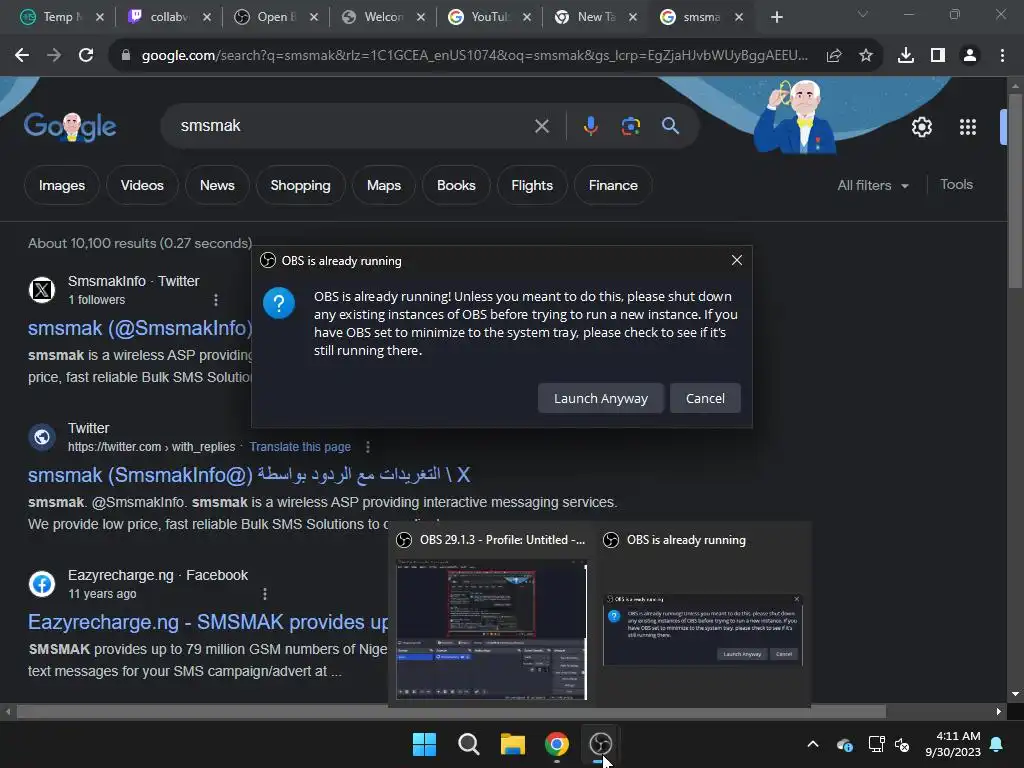Viewport: 1024px width, 768px height.
Task: Filter results by Videos
Action: click(142, 185)
